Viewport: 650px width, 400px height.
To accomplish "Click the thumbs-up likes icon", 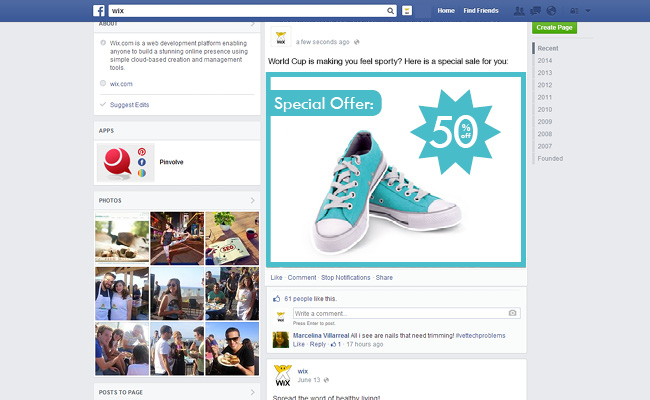I will tap(276, 298).
